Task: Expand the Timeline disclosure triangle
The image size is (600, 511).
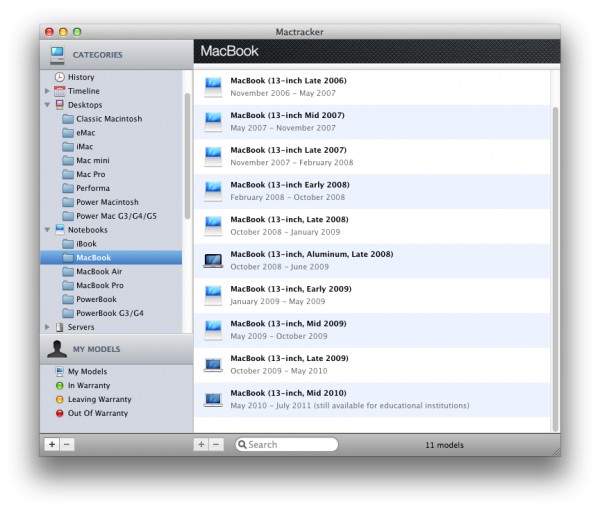Action: (47, 91)
